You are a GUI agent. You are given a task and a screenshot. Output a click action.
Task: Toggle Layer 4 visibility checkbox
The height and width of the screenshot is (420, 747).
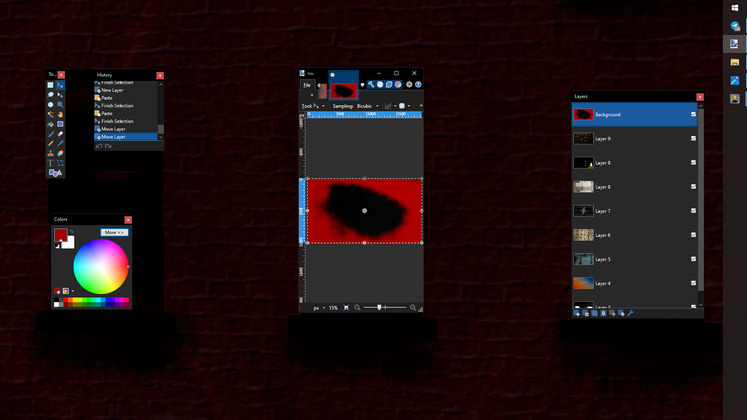click(693, 283)
